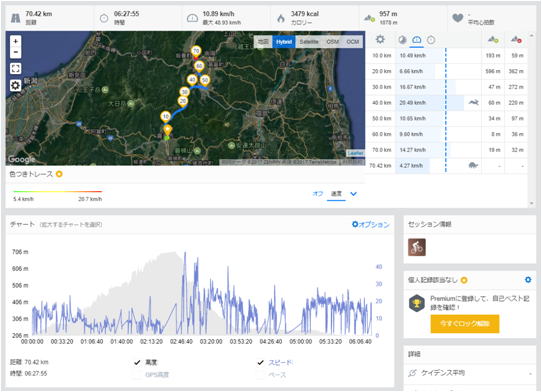Open the map in fullscreen view

pos(15,68)
